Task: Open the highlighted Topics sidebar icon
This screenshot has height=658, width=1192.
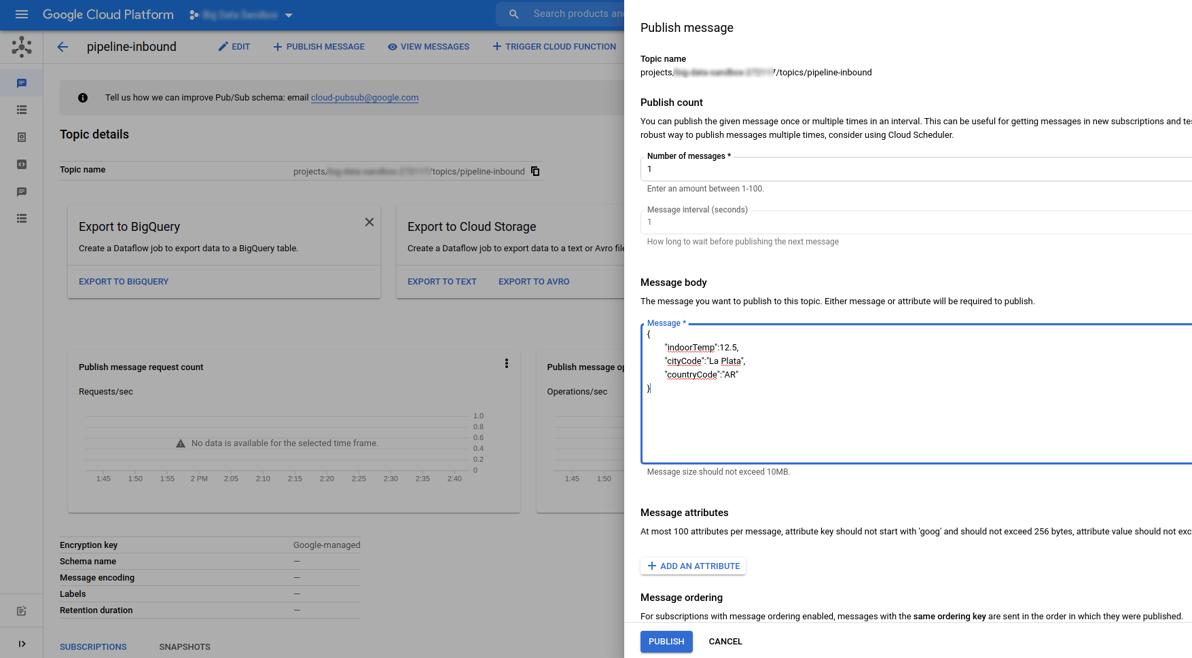Action: pyautogui.click(x=21, y=84)
